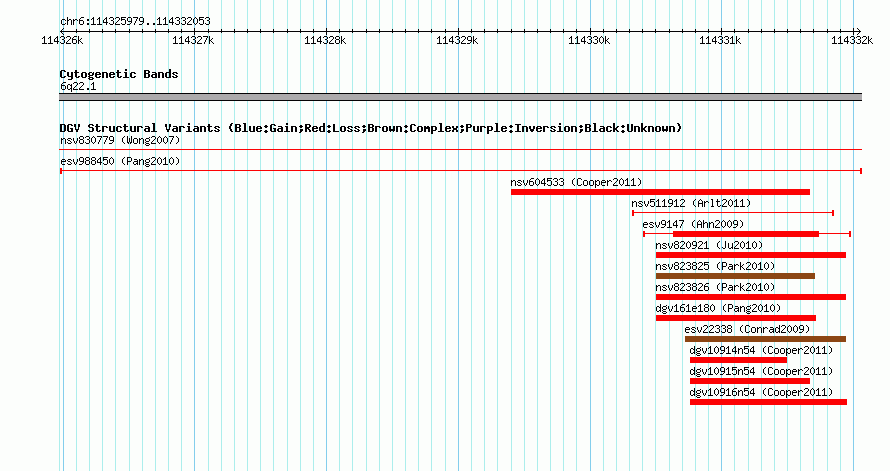Screen dimensions: 890x471
Task: Click the esv22338 brown complex bar
Action: 765,339
